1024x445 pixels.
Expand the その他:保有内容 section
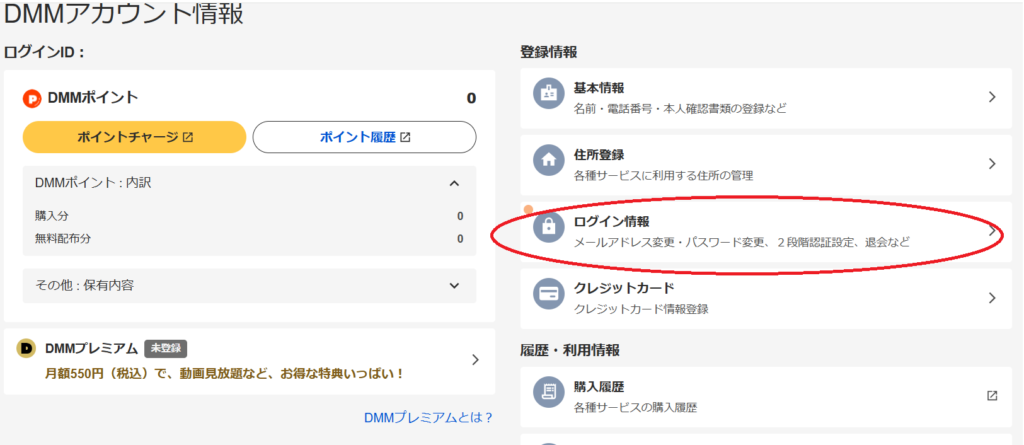(x=454, y=285)
